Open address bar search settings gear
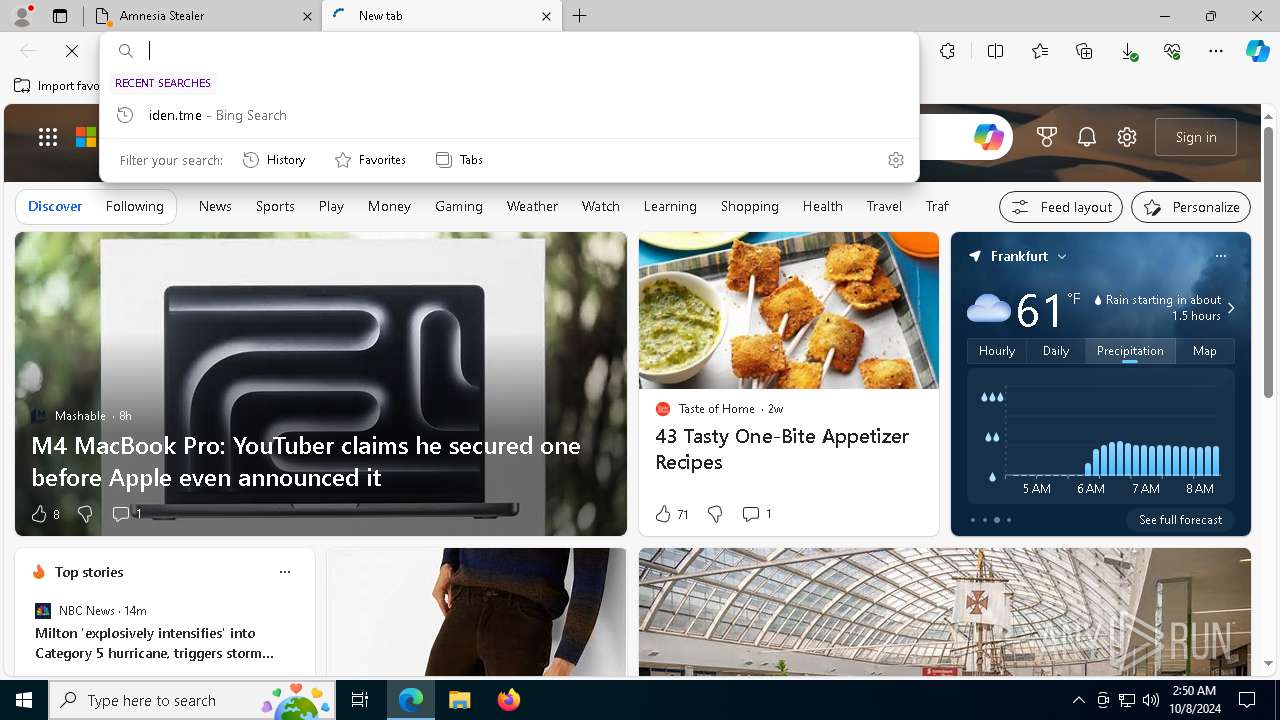Viewport: 1280px width, 720px height. [896, 160]
